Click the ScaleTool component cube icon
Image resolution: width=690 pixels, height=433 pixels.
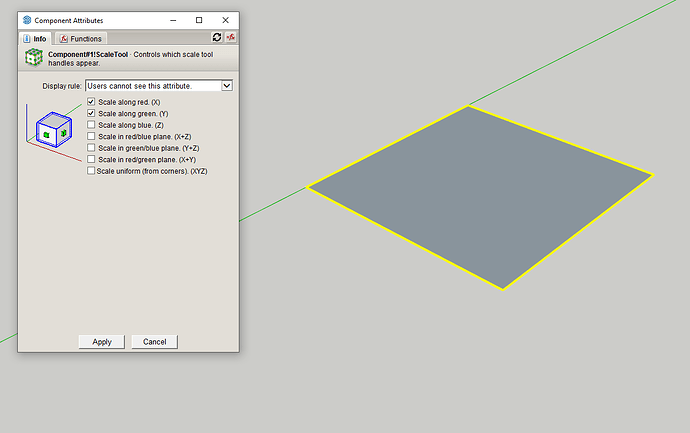pos(33,58)
